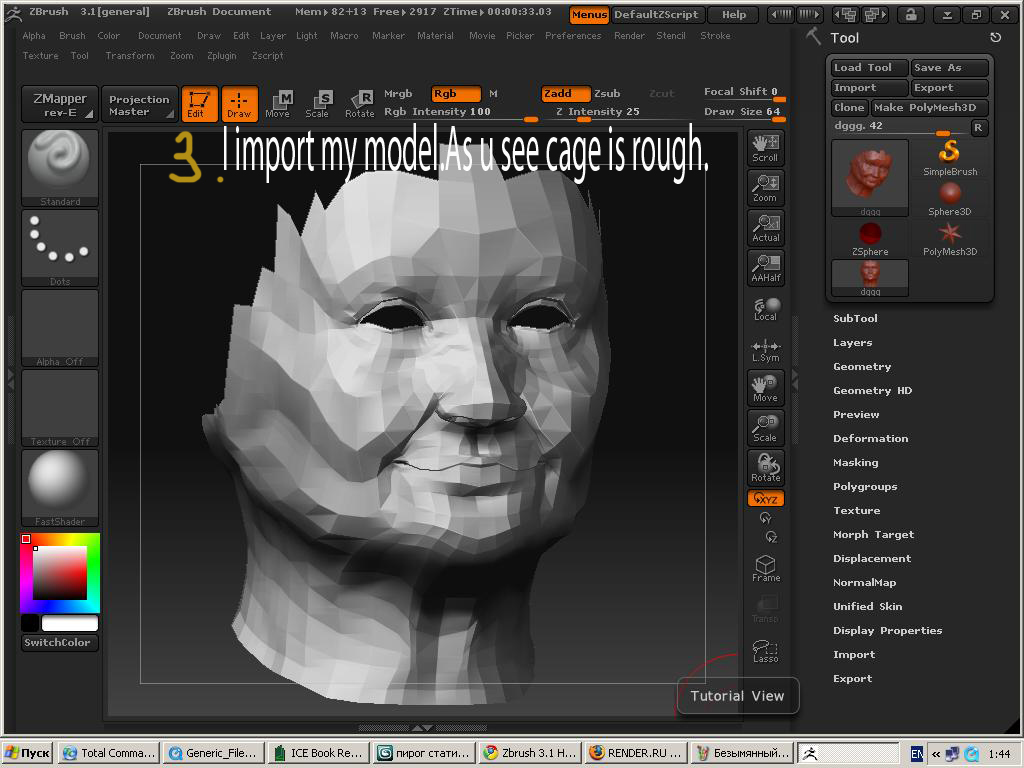The height and width of the screenshot is (768, 1024).
Task: Click the Scroll canvas icon
Action: pyautogui.click(x=765, y=148)
